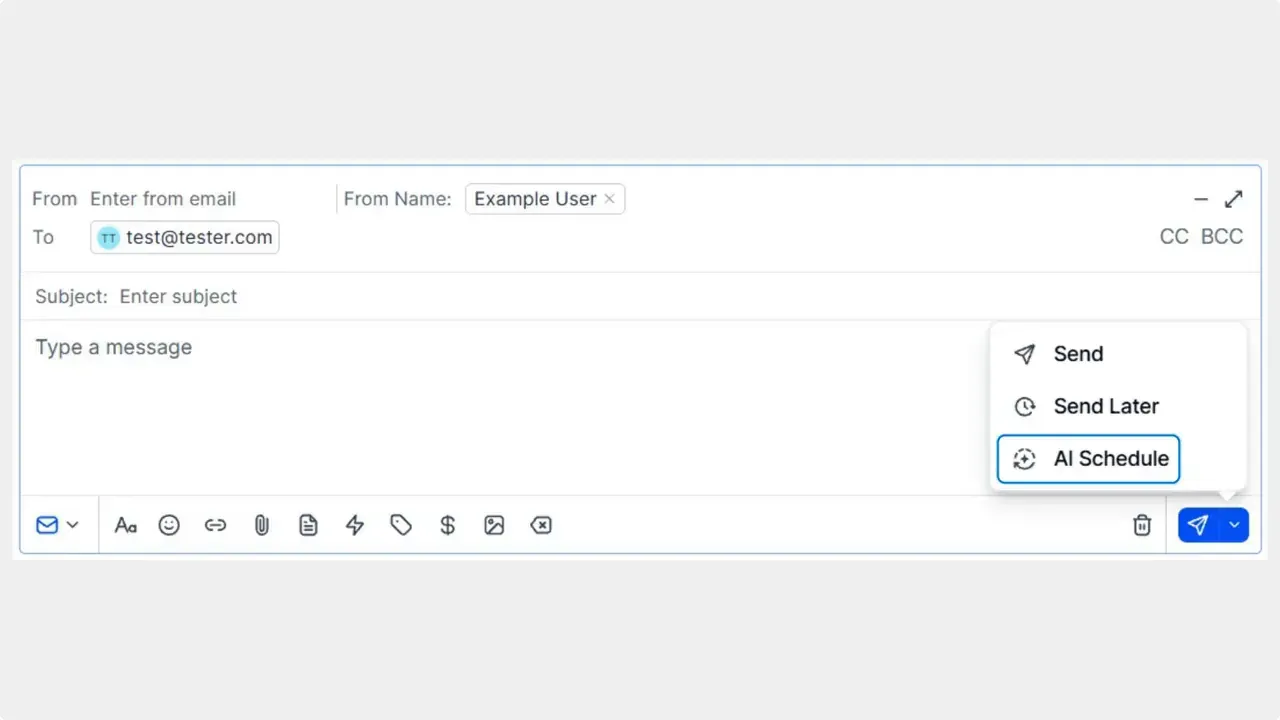The width and height of the screenshot is (1280, 720).
Task: Click the Enter subject field
Action: [x=178, y=297]
